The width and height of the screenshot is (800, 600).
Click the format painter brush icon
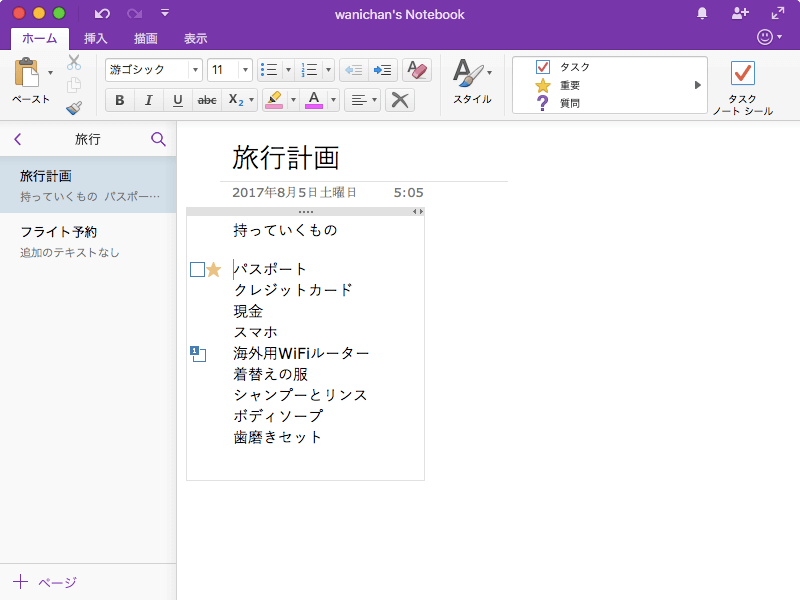click(x=73, y=108)
